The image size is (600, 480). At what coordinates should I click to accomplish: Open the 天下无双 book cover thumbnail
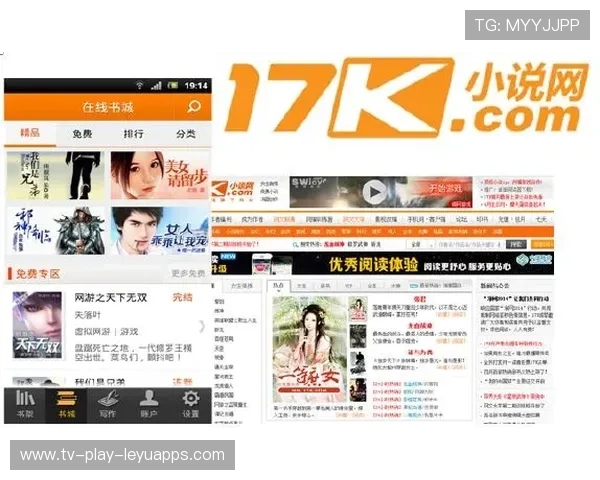tap(37, 325)
